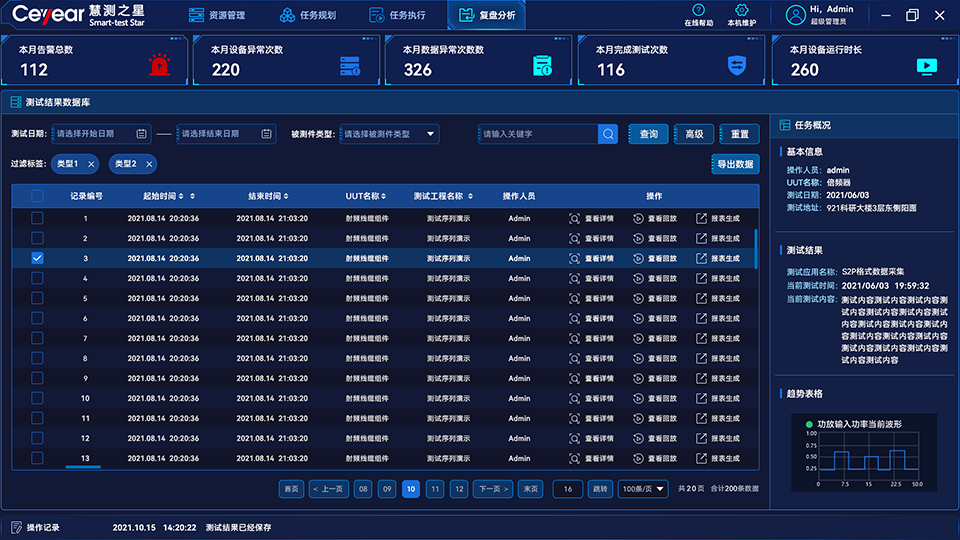Click the Admin user avatar icon
The height and width of the screenshot is (540, 960).
(796, 15)
